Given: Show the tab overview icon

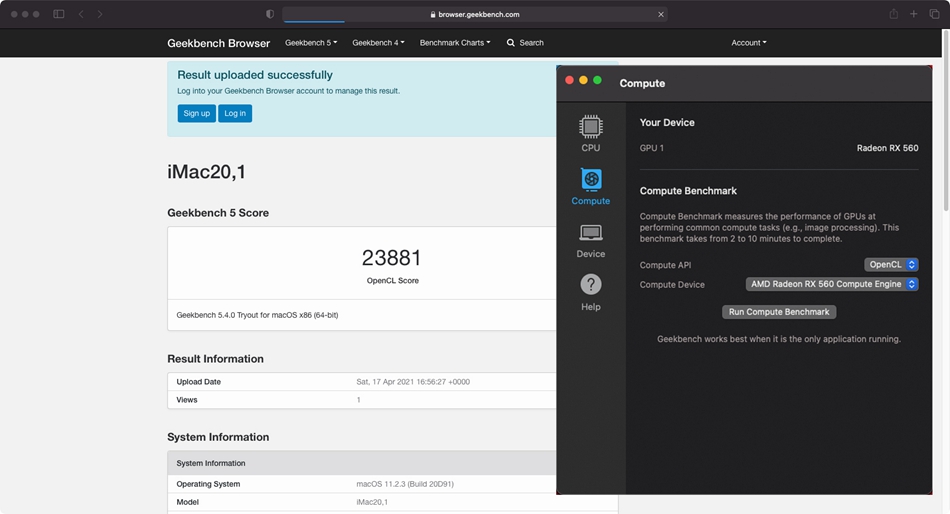Looking at the screenshot, I should click(x=934, y=14).
